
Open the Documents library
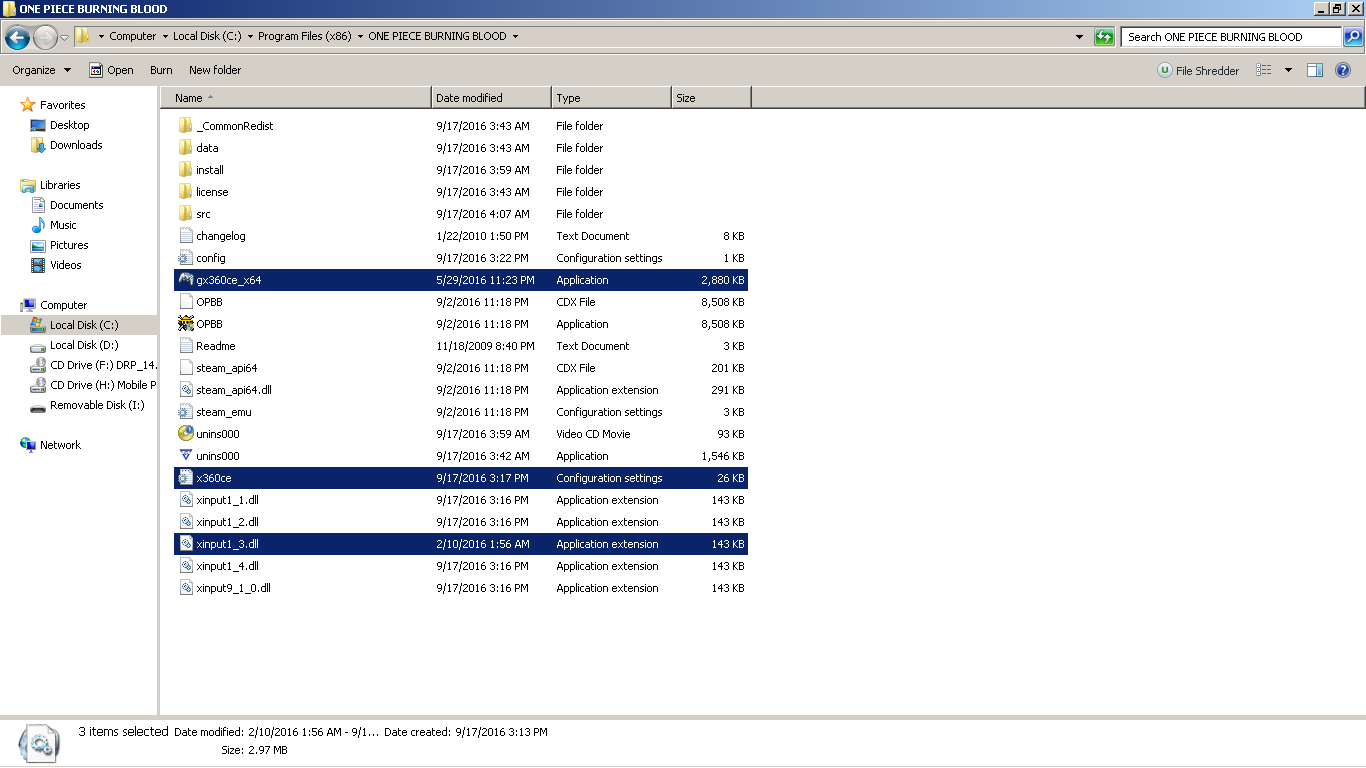[x=77, y=205]
